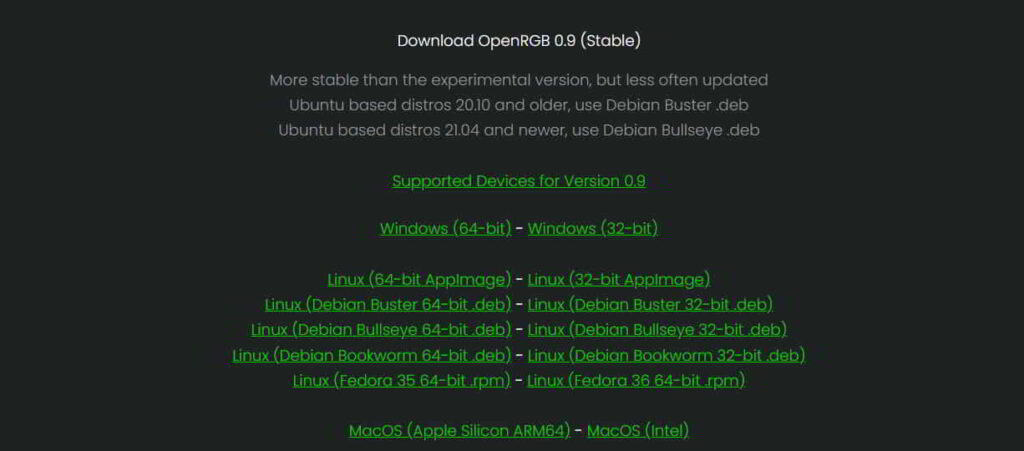Download the Fedora 35 64-bit .rpm

402,381
